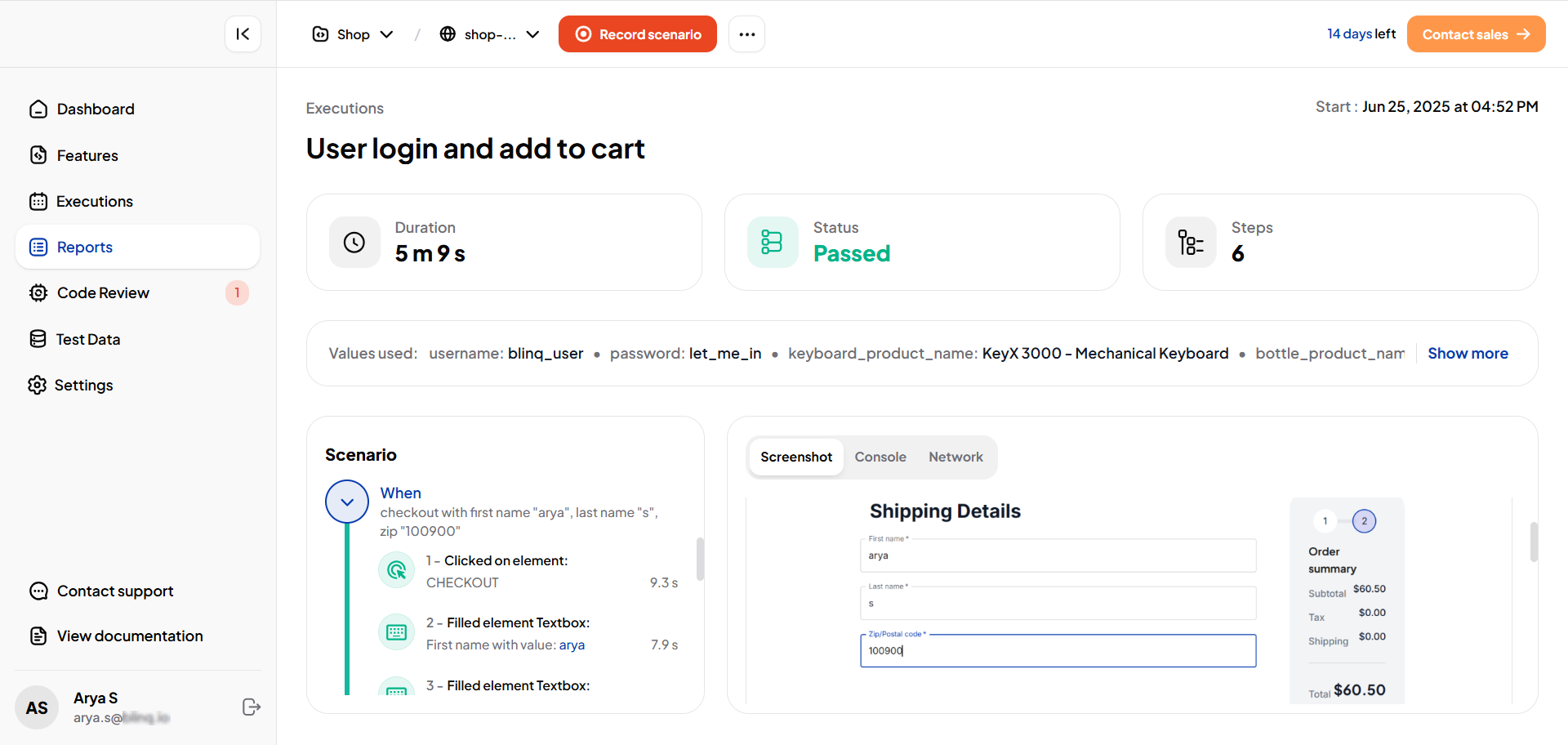This screenshot has height=745, width=1568.
Task: Click the Steps tree icon
Action: click(x=1191, y=243)
